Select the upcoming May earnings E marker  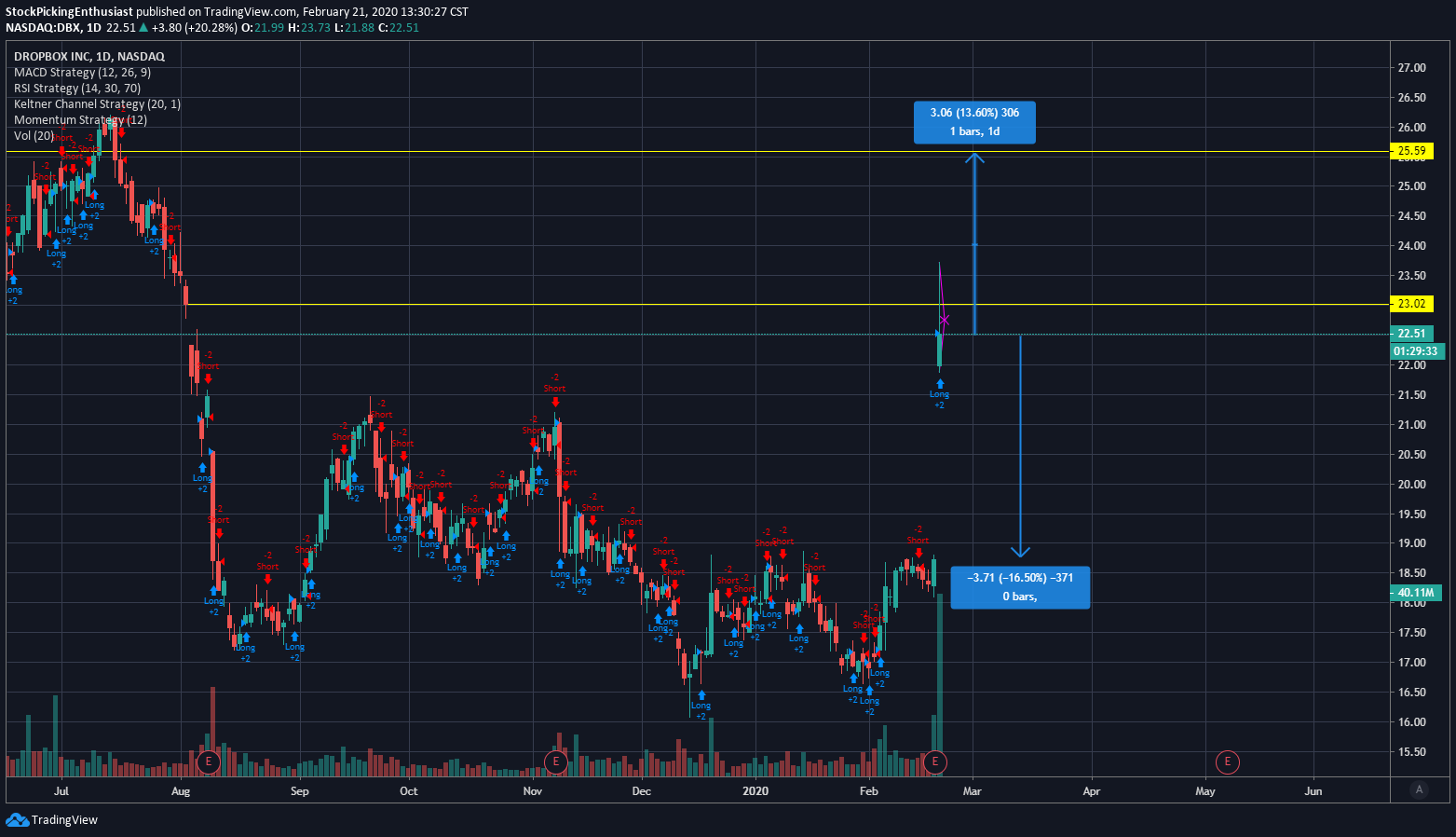[x=1228, y=762]
